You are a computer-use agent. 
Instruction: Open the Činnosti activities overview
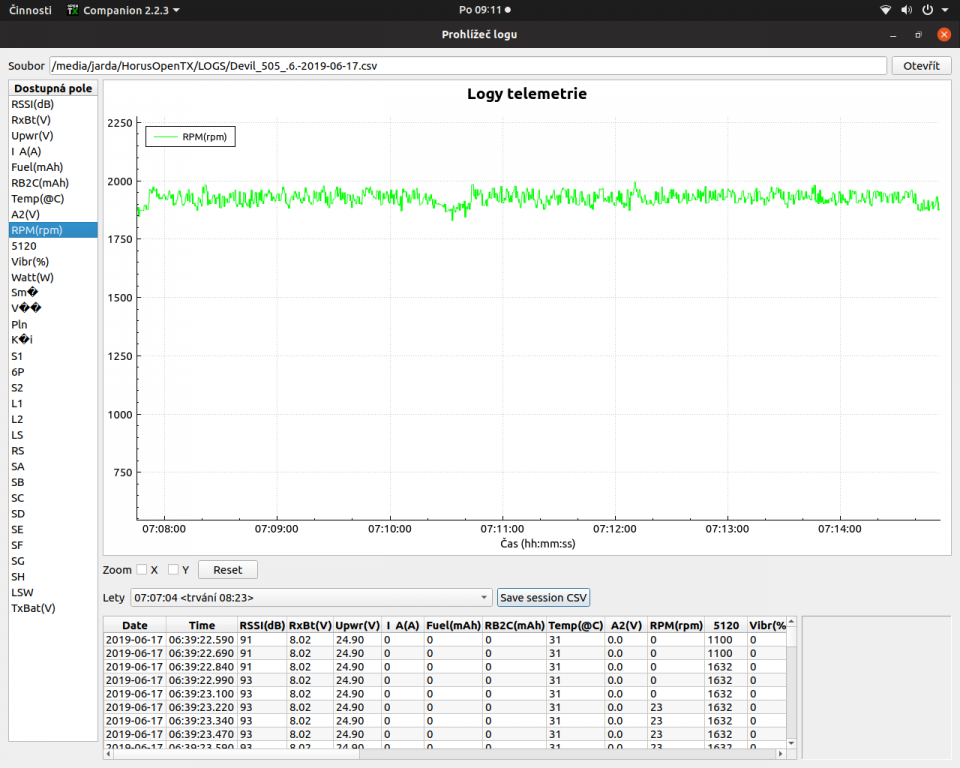pos(32,10)
